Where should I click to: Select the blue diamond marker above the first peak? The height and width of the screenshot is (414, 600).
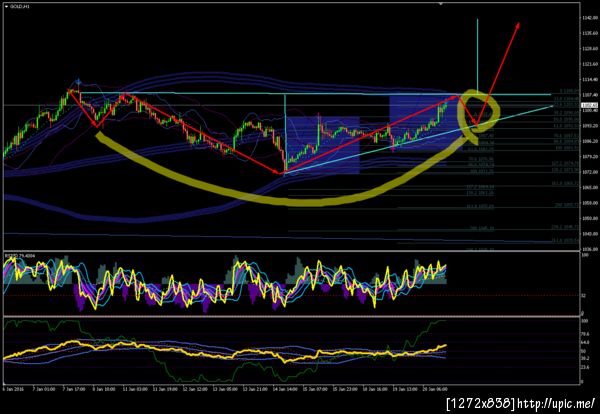[x=78, y=81]
